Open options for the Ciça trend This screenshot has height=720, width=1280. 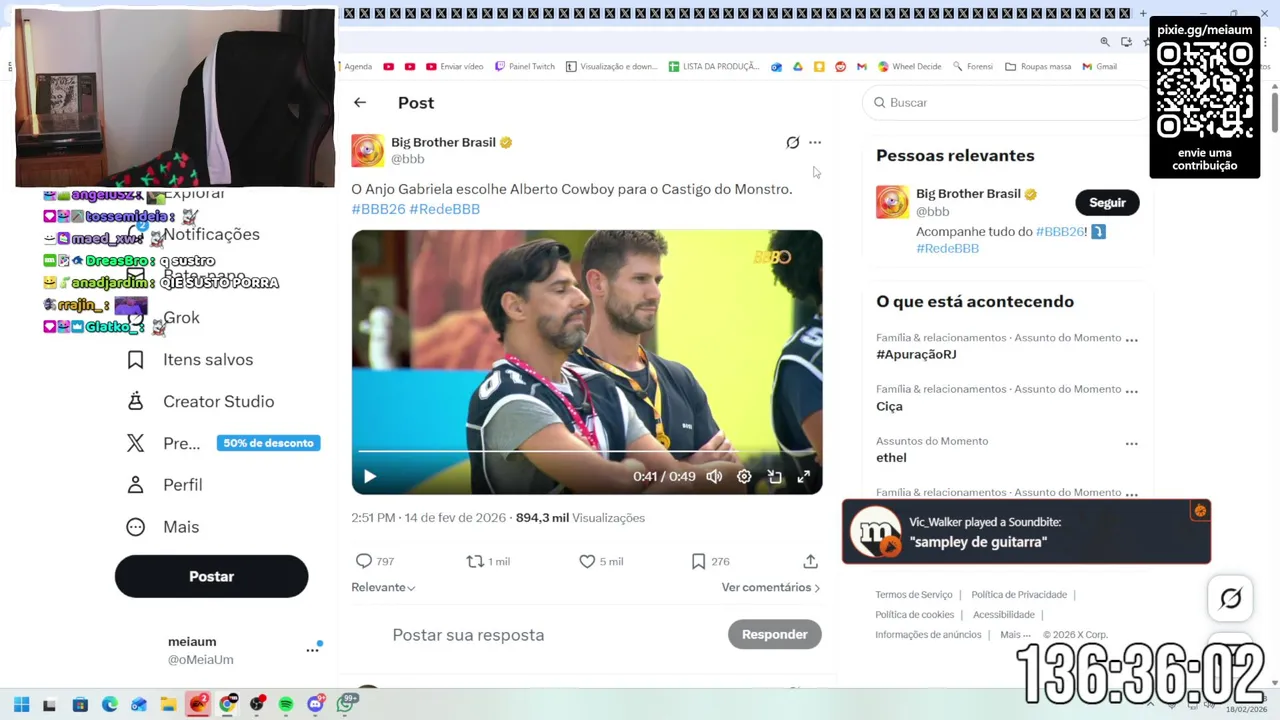click(x=1131, y=391)
